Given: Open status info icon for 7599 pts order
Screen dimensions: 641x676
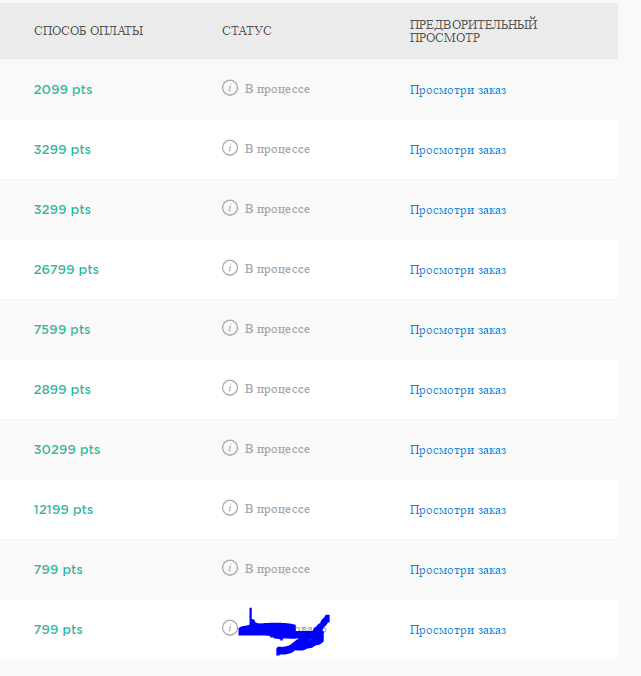Looking at the screenshot, I should 230,328.
